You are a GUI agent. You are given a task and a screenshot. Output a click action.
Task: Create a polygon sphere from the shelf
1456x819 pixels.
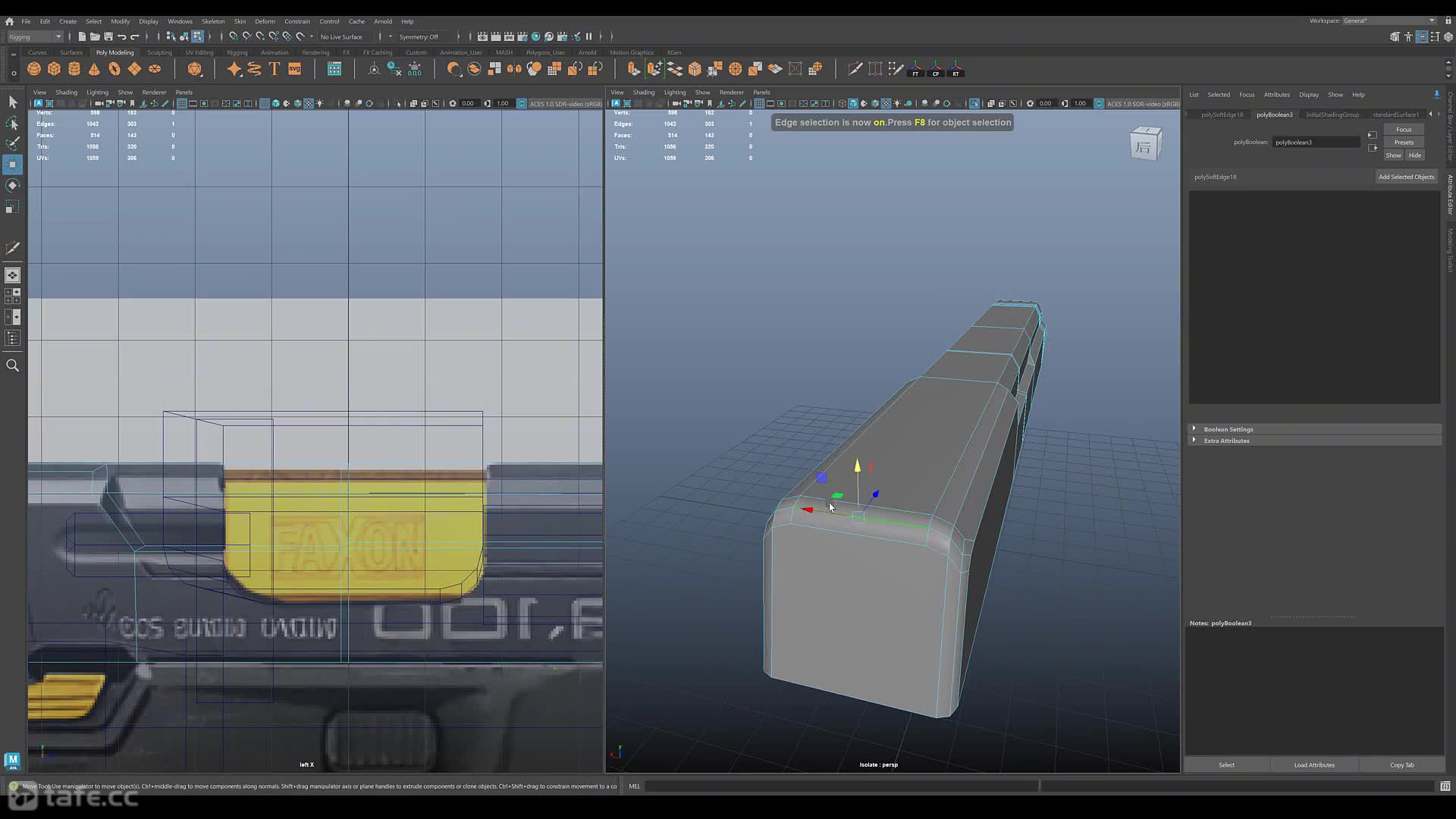[x=34, y=69]
